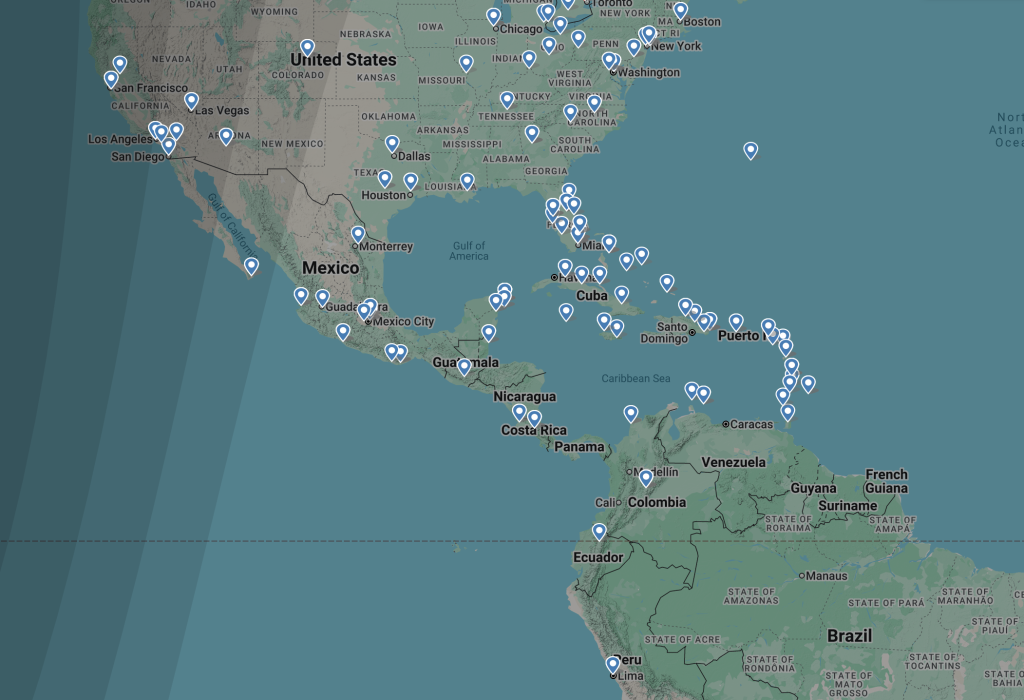Select the pin in Guatemala

tap(464, 367)
